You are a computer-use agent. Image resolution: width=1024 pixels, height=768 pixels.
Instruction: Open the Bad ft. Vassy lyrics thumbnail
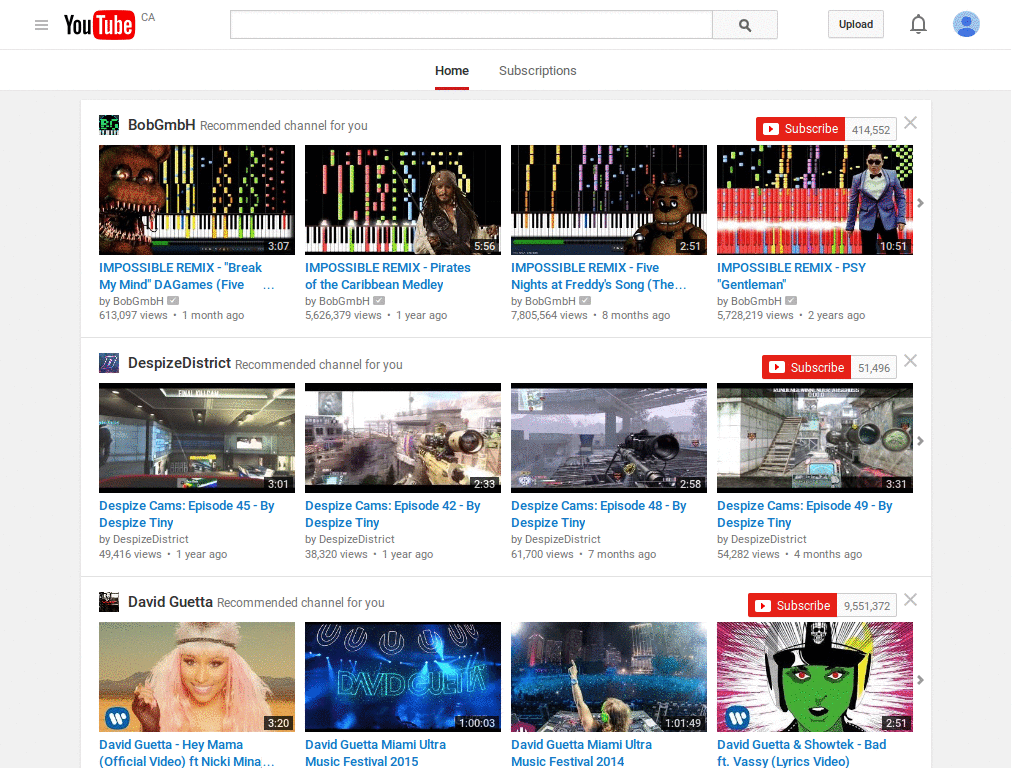click(x=815, y=677)
